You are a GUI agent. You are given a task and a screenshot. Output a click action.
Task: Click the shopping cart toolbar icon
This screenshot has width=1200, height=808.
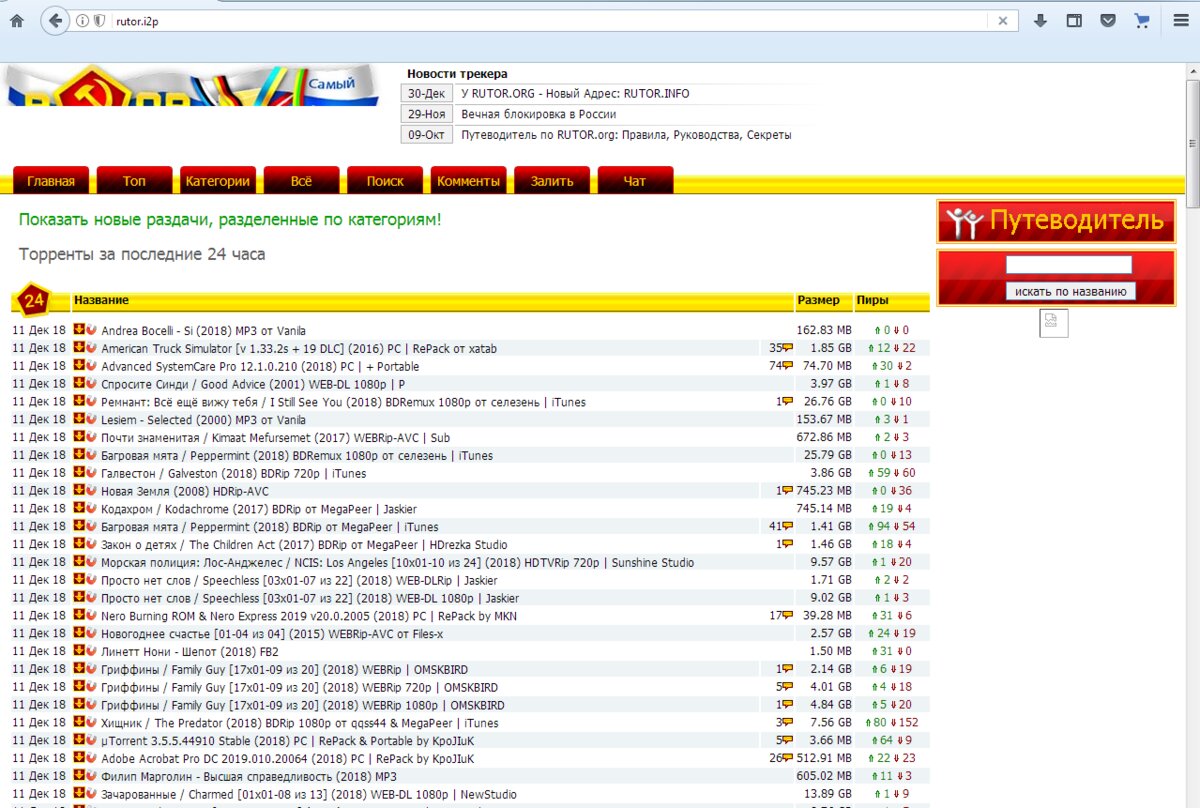[1142, 20]
